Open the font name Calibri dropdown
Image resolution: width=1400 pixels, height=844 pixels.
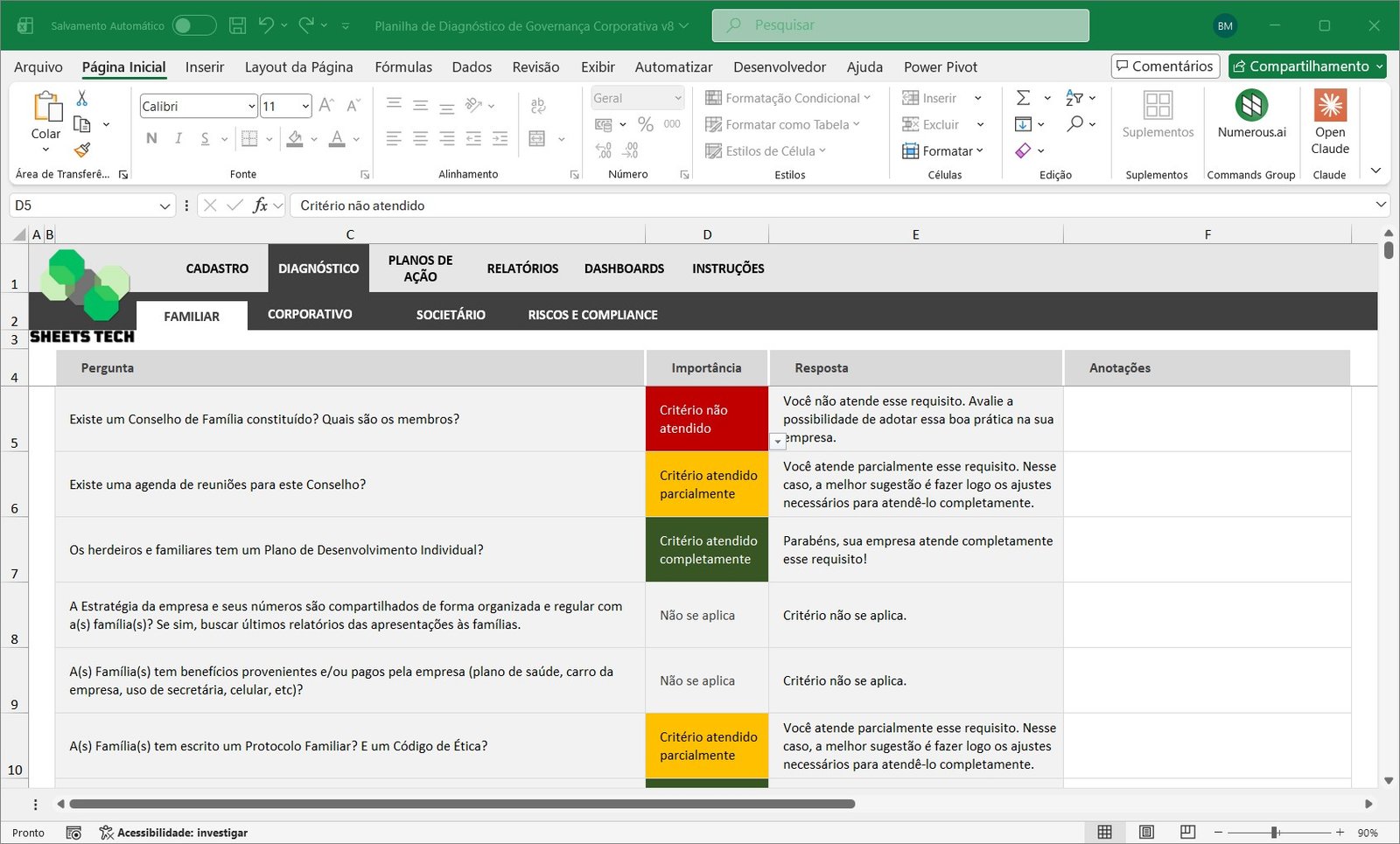click(x=251, y=106)
